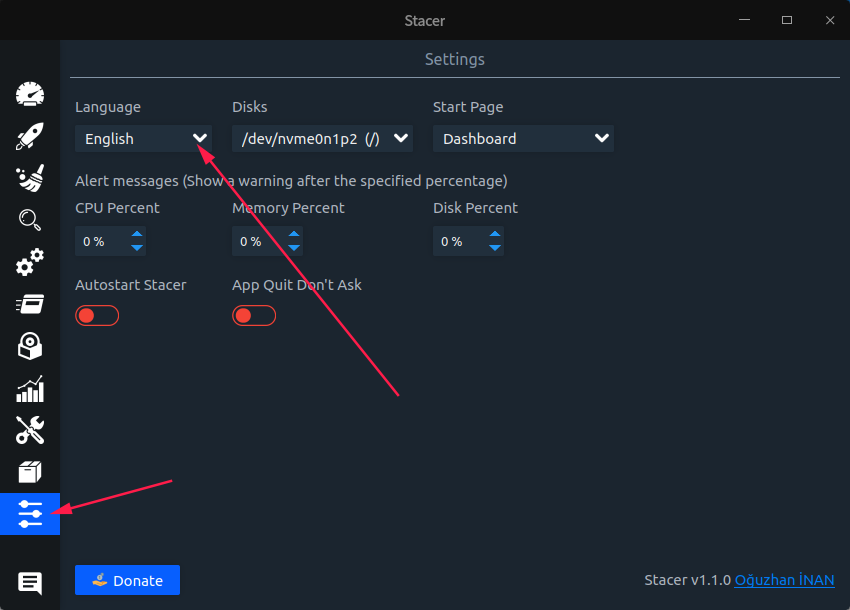Increase Memory Percent with up arrow

294,234
